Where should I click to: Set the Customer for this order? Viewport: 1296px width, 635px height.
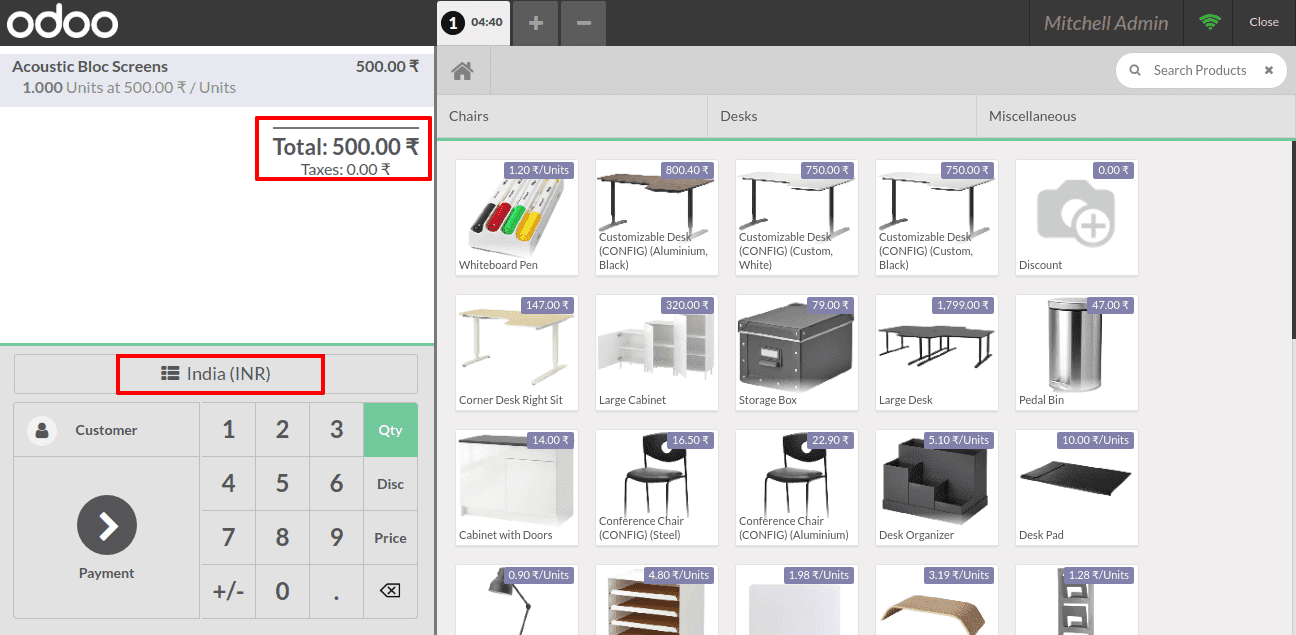point(107,430)
